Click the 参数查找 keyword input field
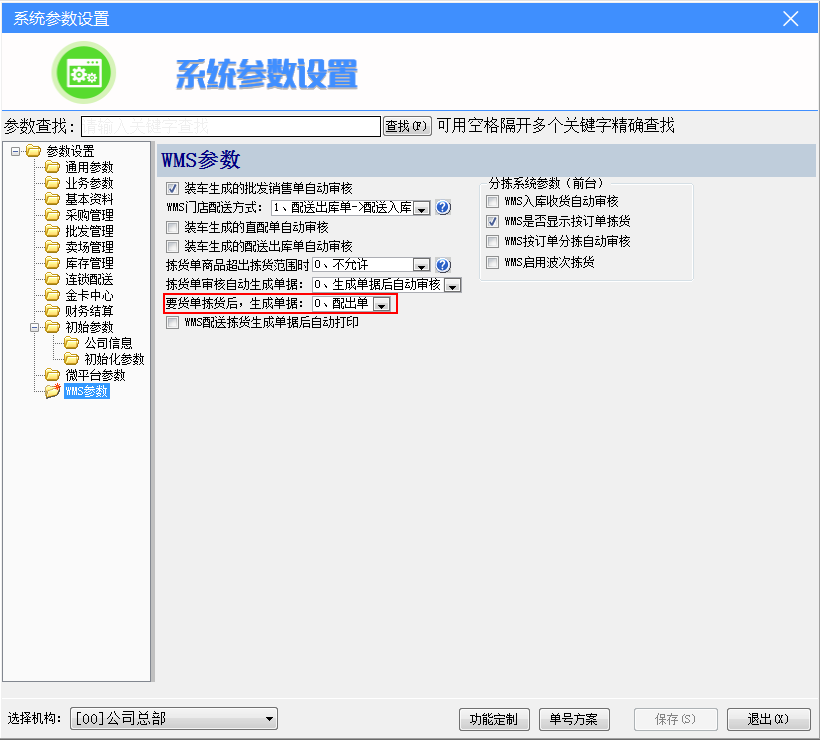The height and width of the screenshot is (740, 820). (230, 126)
